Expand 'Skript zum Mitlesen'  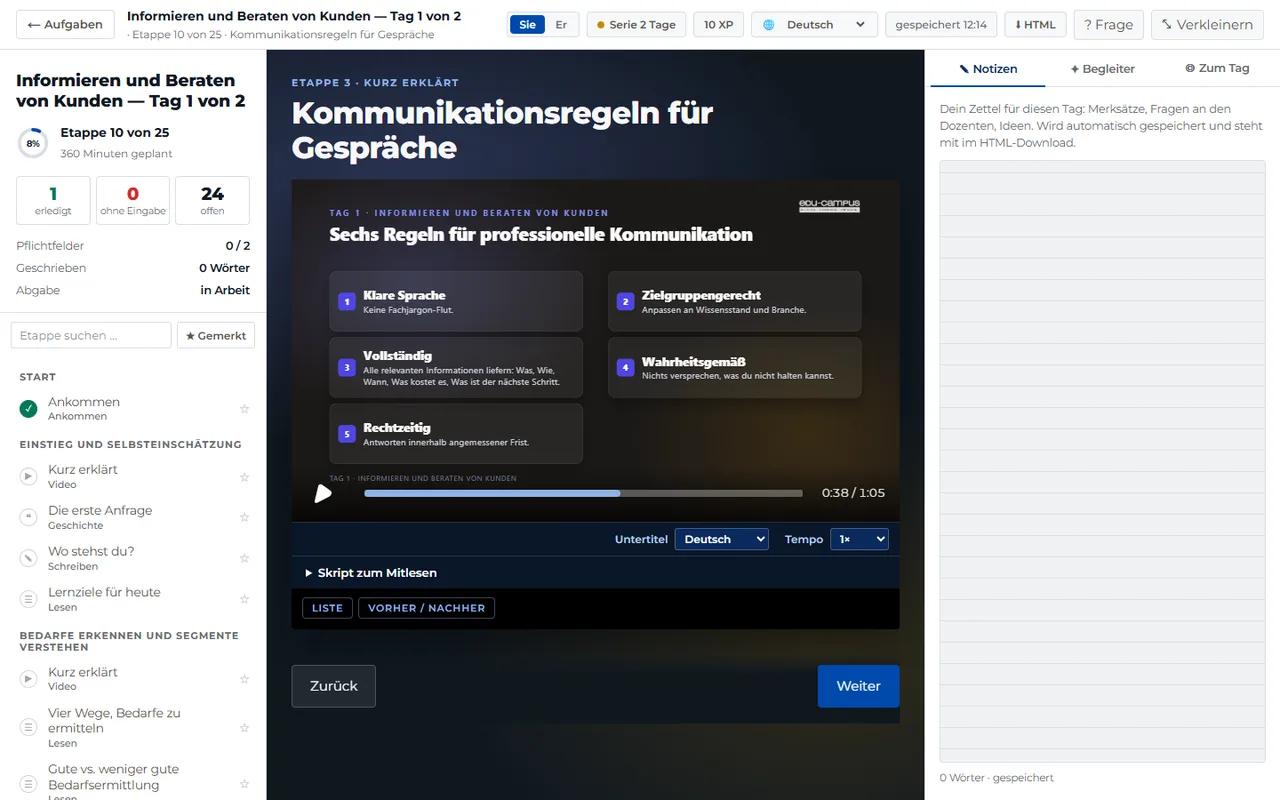coord(371,573)
